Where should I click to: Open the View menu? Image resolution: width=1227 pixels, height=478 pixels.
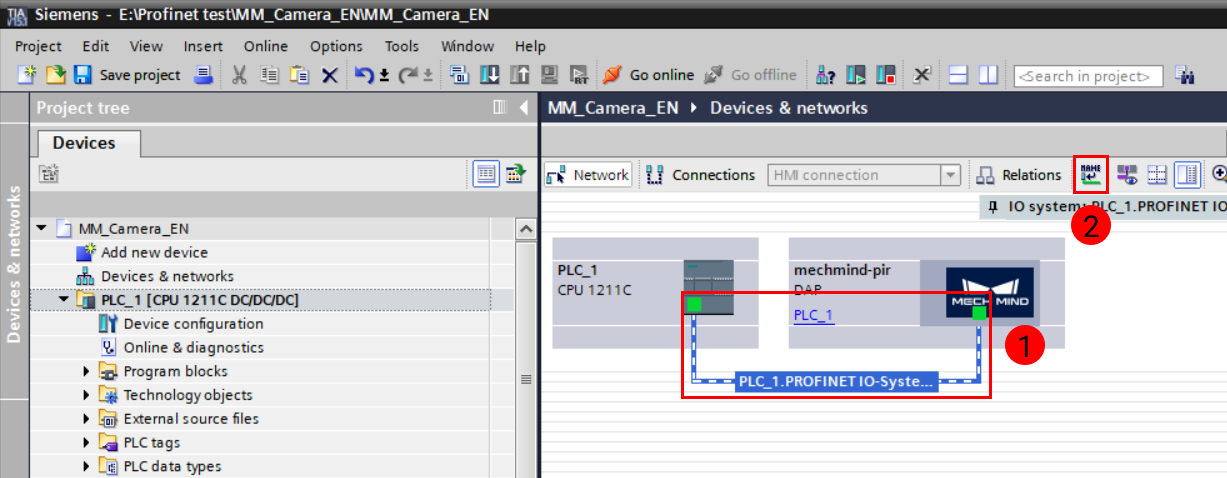click(x=146, y=46)
